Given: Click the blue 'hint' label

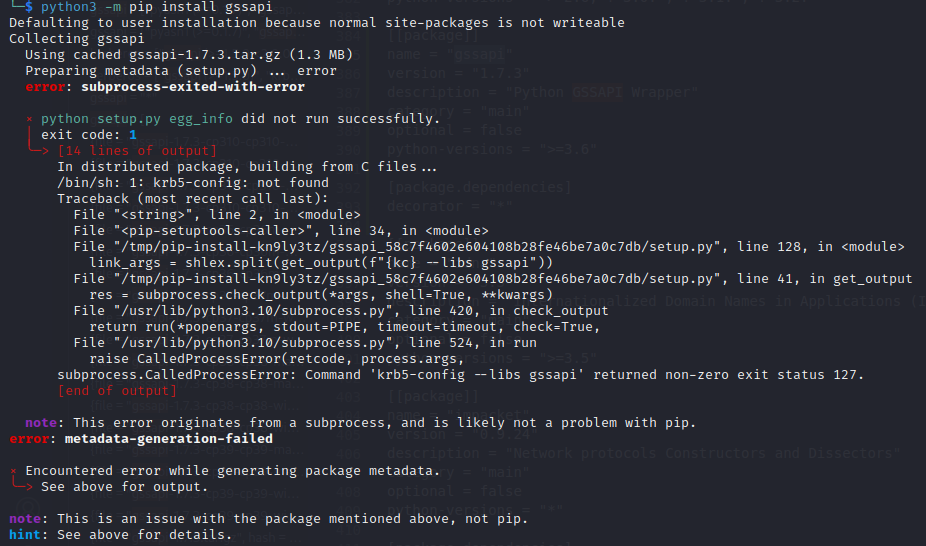Looking at the screenshot, I should pos(25,535).
